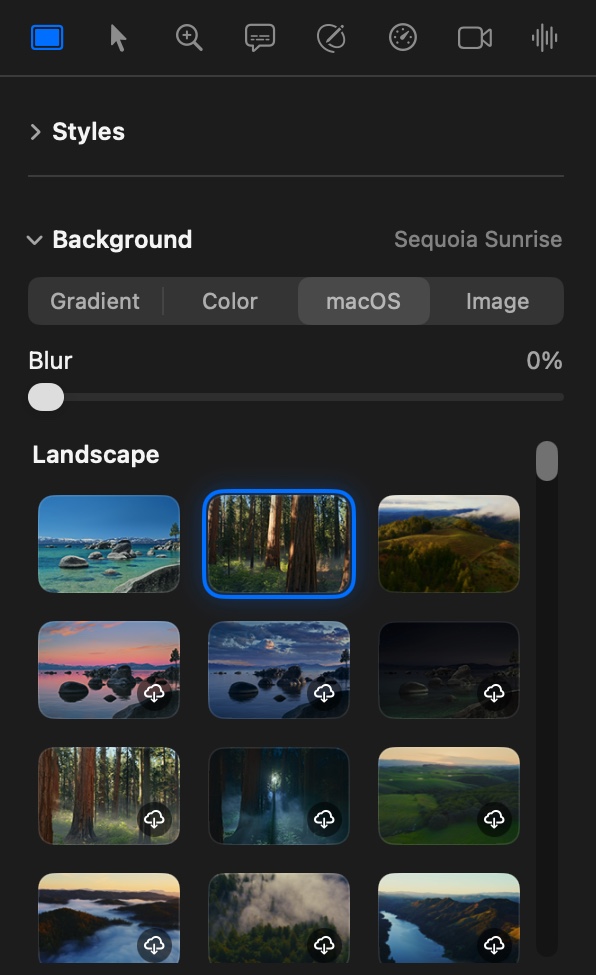Screen dimensions: 596x975
Task: Open the zoom magnifier settings icon
Action: click(189, 38)
